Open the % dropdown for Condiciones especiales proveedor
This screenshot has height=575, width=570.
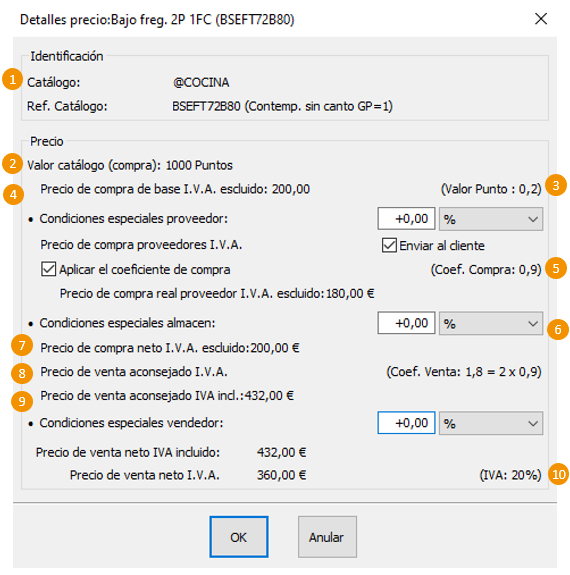tap(491, 219)
